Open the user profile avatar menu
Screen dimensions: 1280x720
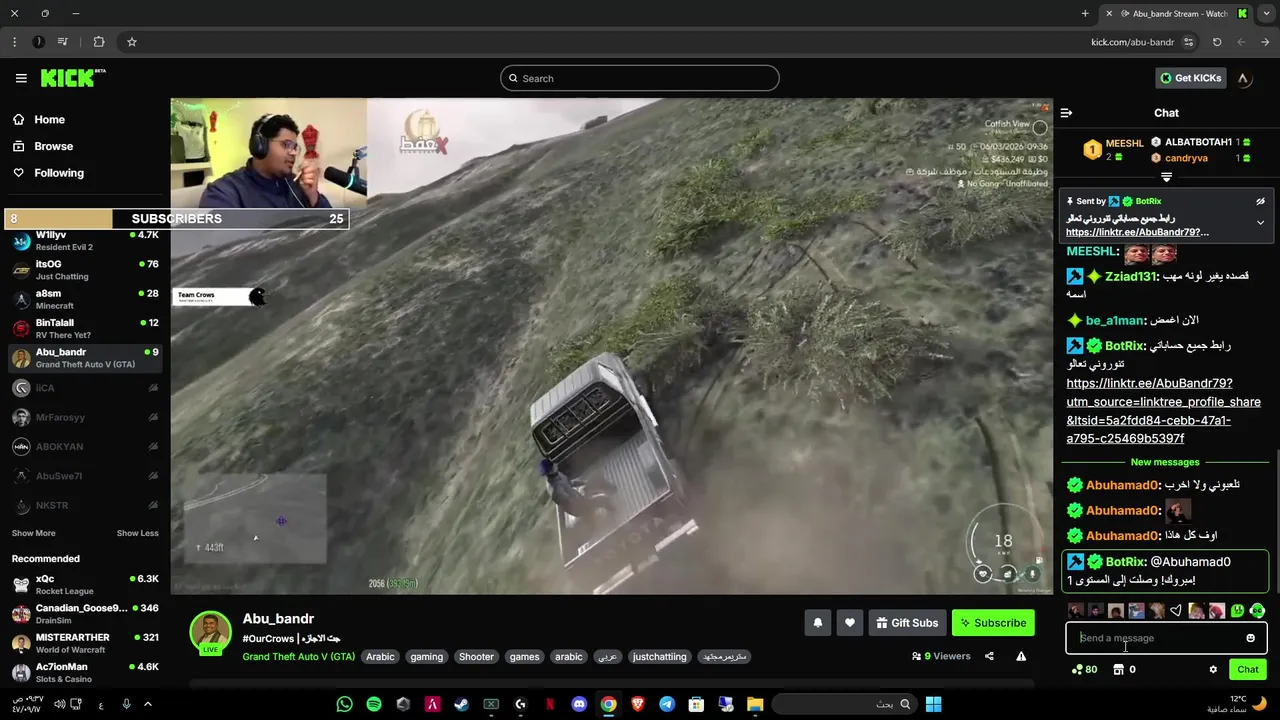tap(1243, 78)
